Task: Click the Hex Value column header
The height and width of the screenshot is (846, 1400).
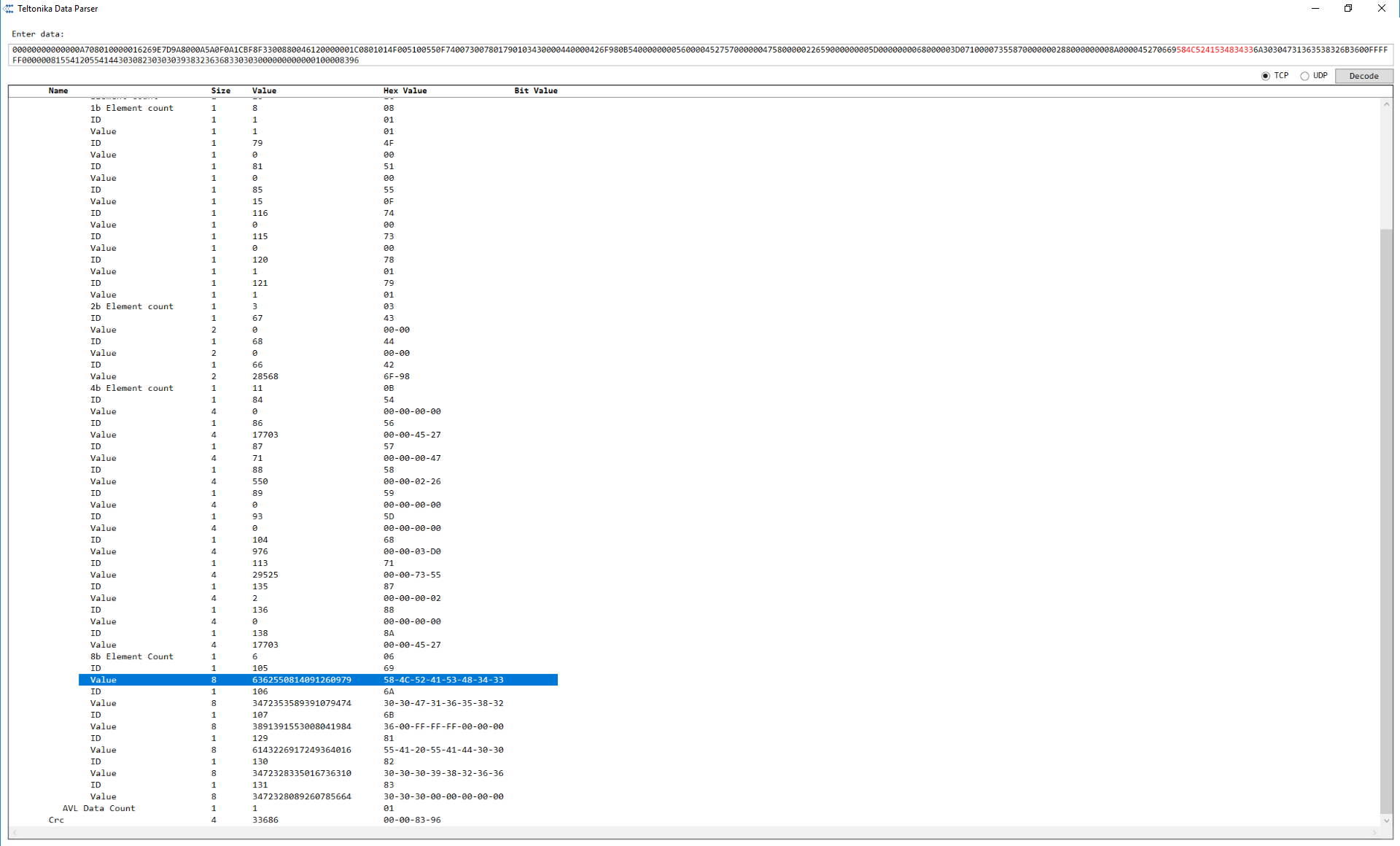Action: pyautogui.click(x=406, y=90)
